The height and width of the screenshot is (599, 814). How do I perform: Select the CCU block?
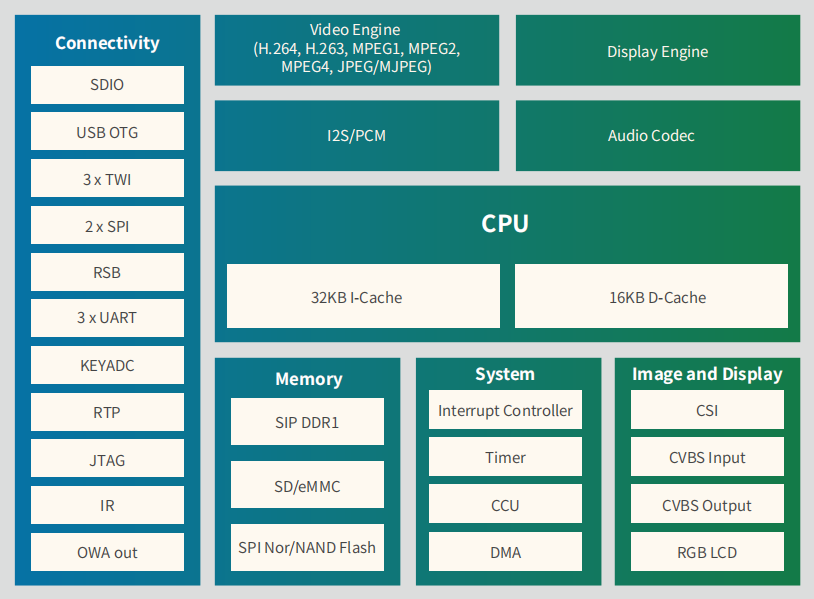pyautogui.click(x=505, y=503)
